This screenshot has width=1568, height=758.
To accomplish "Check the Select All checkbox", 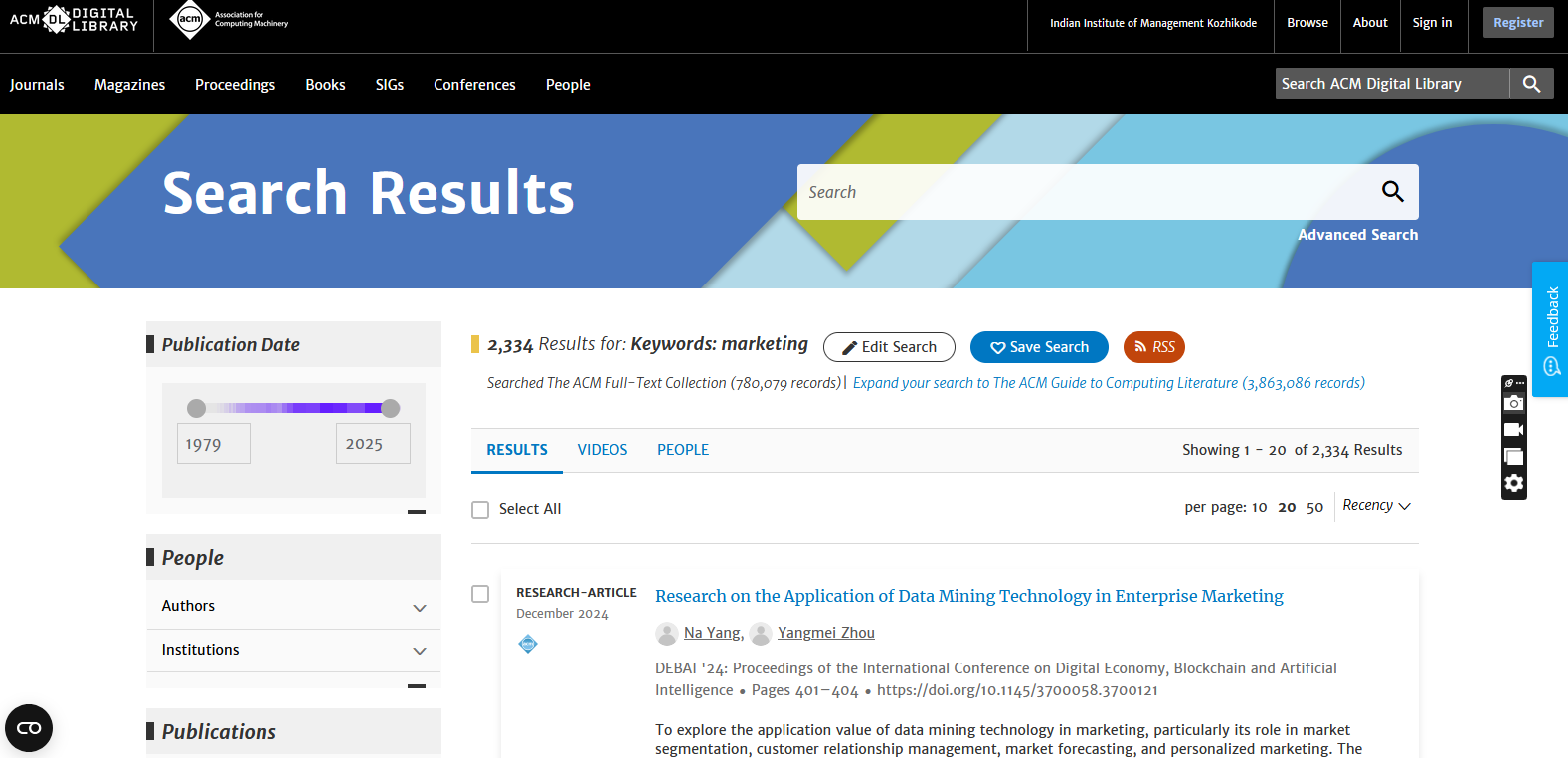I will click(480, 510).
